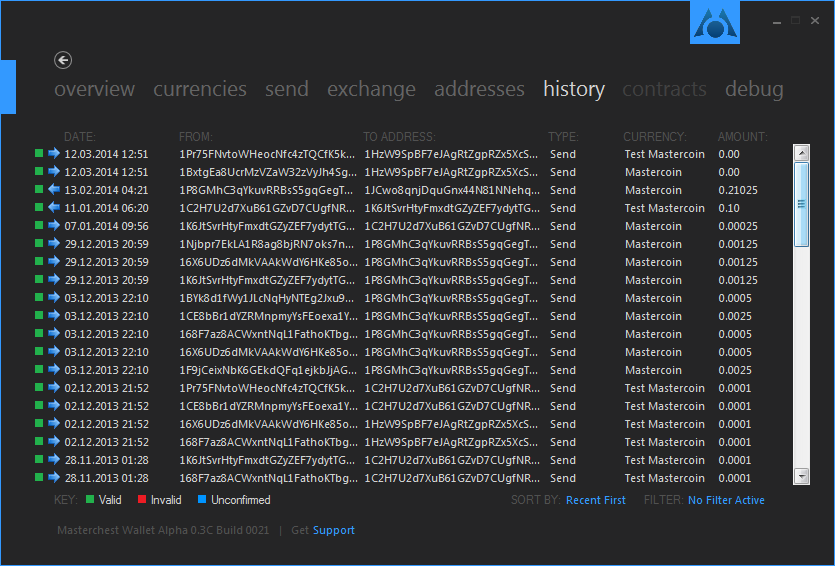Screen dimensions: 835x566
Task: Click from address 1P8GMhC3qYkuvRRBsS5gqGegT in the 13.02.2014 row
Action: pos(266,190)
